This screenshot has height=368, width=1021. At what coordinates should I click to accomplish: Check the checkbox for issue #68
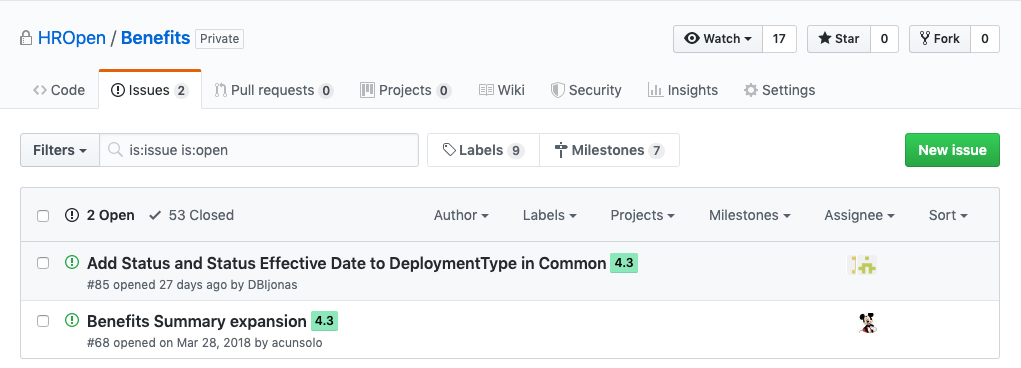43,321
